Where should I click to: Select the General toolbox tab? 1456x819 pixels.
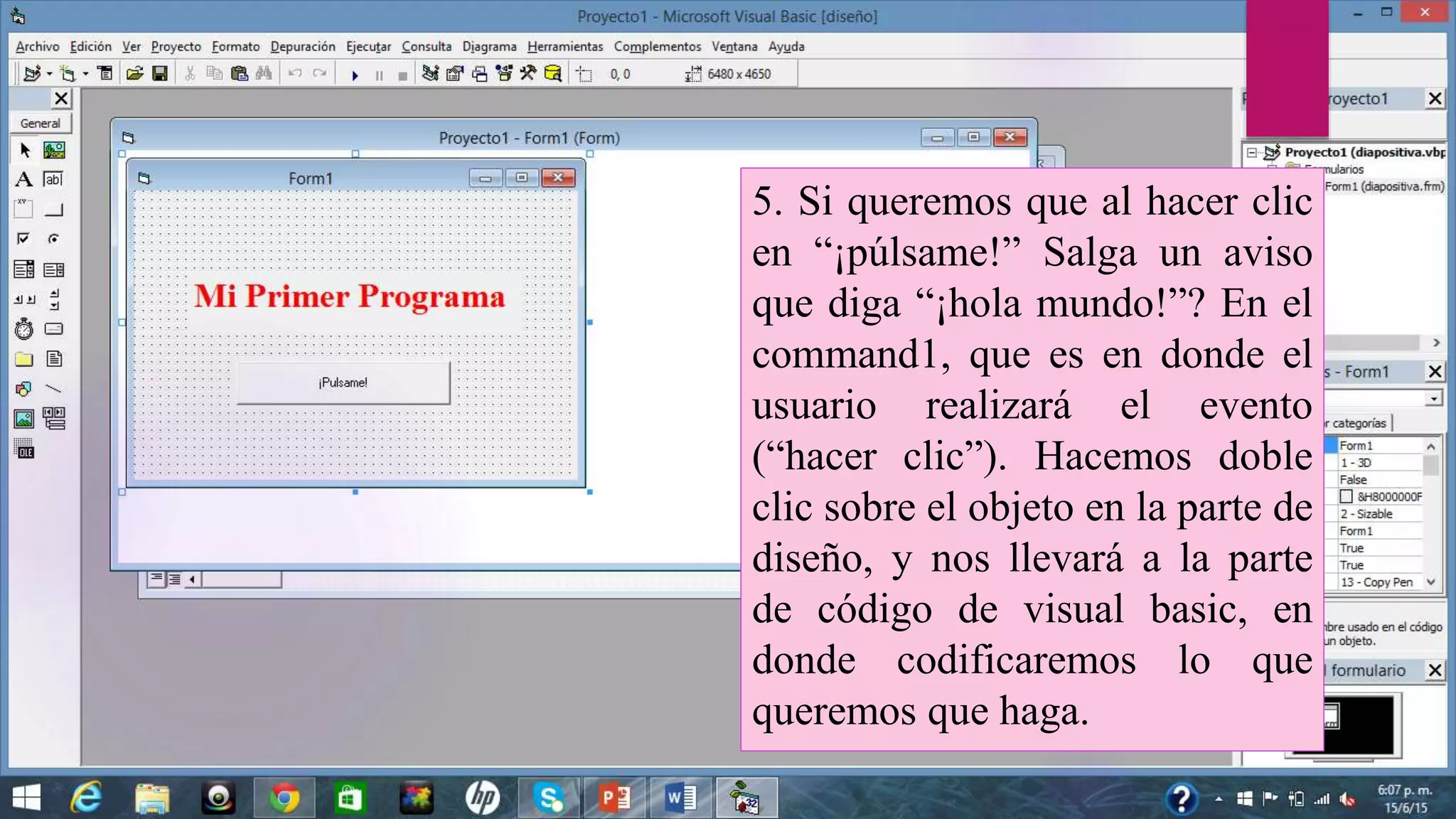(41, 123)
